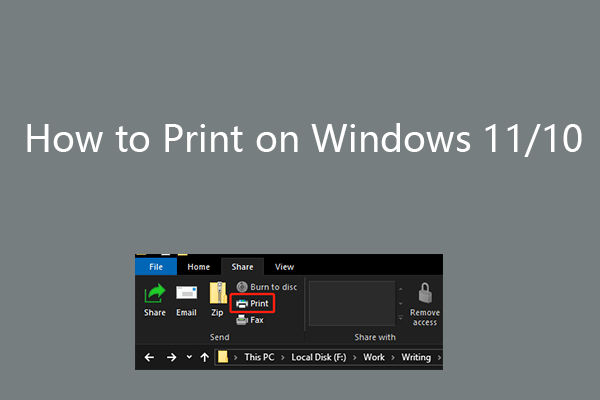Open the recent locations dropdown
Image resolution: width=600 pixels, height=400 pixels.
pyautogui.click(x=189, y=357)
